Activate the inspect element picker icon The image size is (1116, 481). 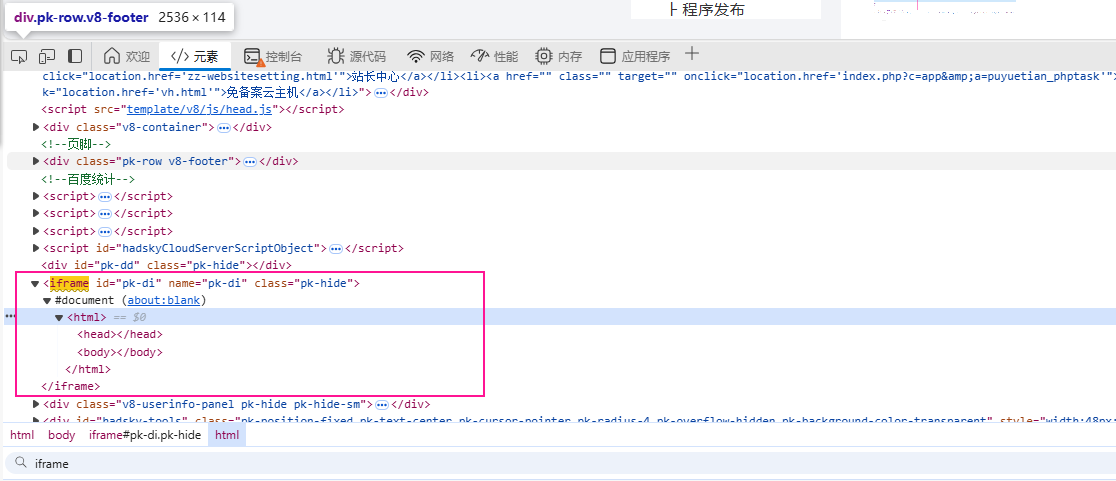[x=21, y=56]
